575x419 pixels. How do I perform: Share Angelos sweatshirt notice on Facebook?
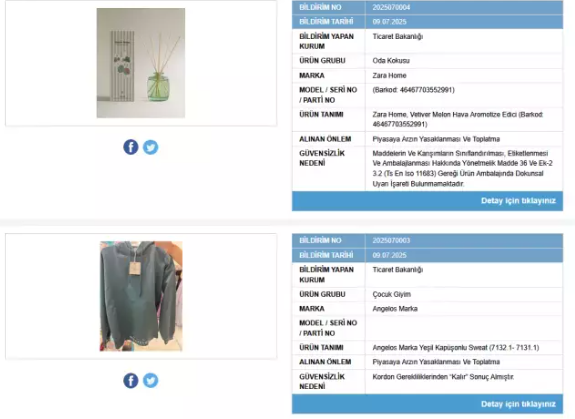(131, 381)
